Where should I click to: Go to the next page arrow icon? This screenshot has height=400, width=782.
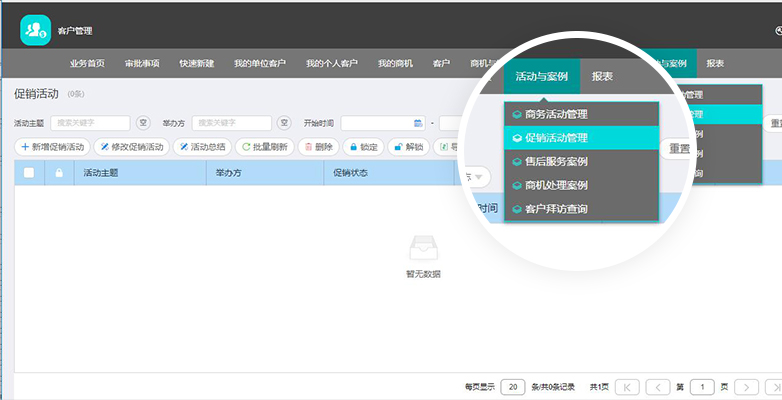tap(747, 387)
